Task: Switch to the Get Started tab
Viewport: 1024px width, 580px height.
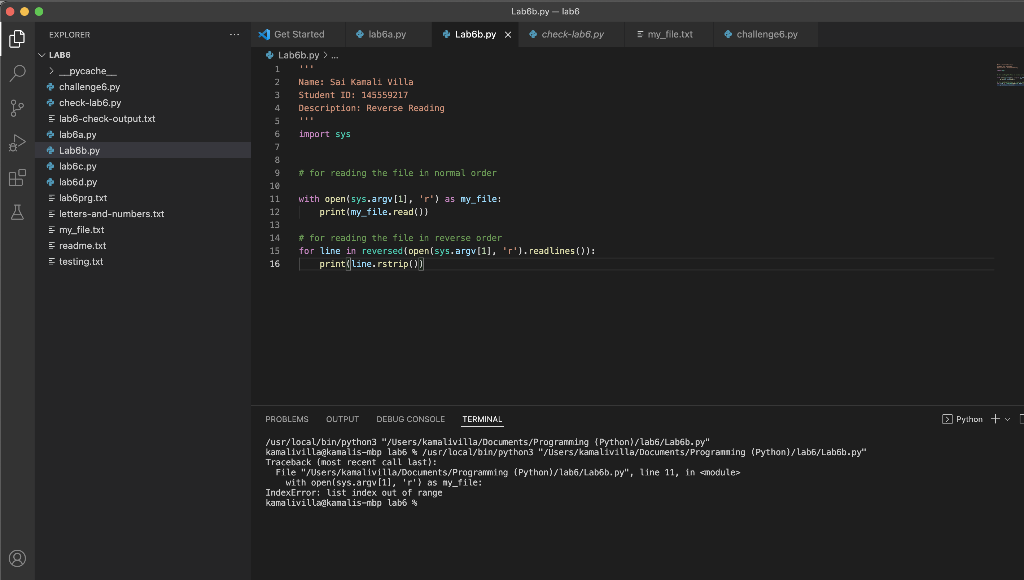Action: (298, 34)
